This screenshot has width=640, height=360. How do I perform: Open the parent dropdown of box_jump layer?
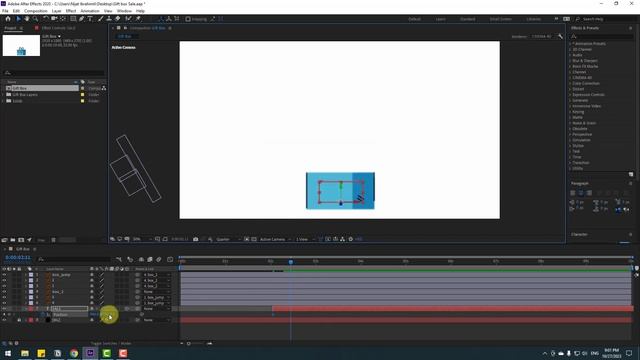point(156,275)
